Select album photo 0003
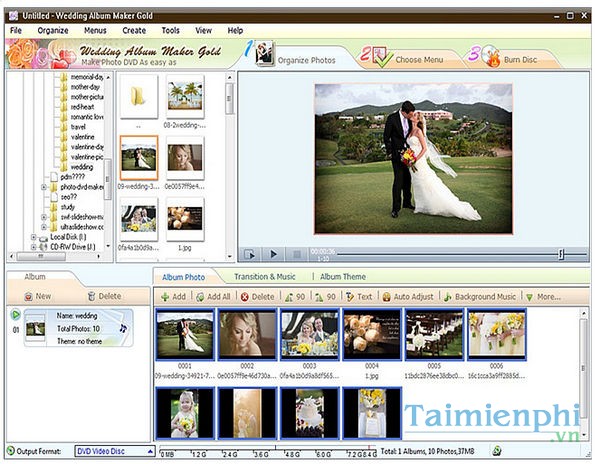Viewport: 600px width, 464px height. coord(310,335)
